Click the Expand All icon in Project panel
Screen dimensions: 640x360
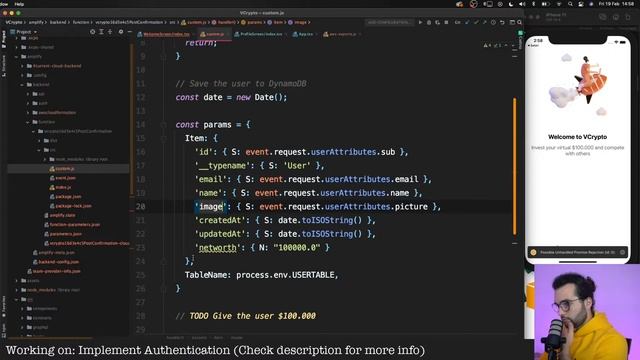click(101, 32)
